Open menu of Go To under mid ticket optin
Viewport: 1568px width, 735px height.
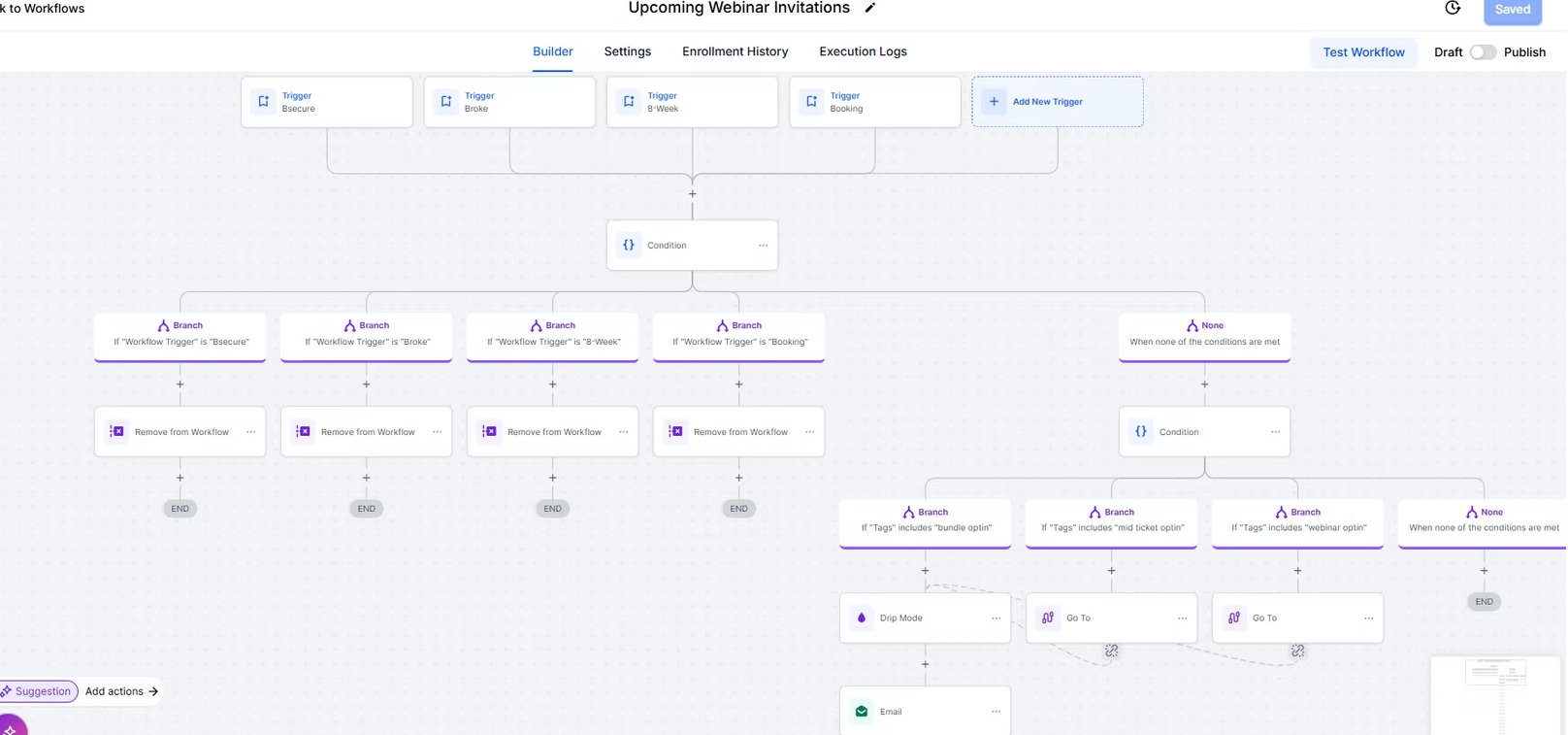(1183, 618)
